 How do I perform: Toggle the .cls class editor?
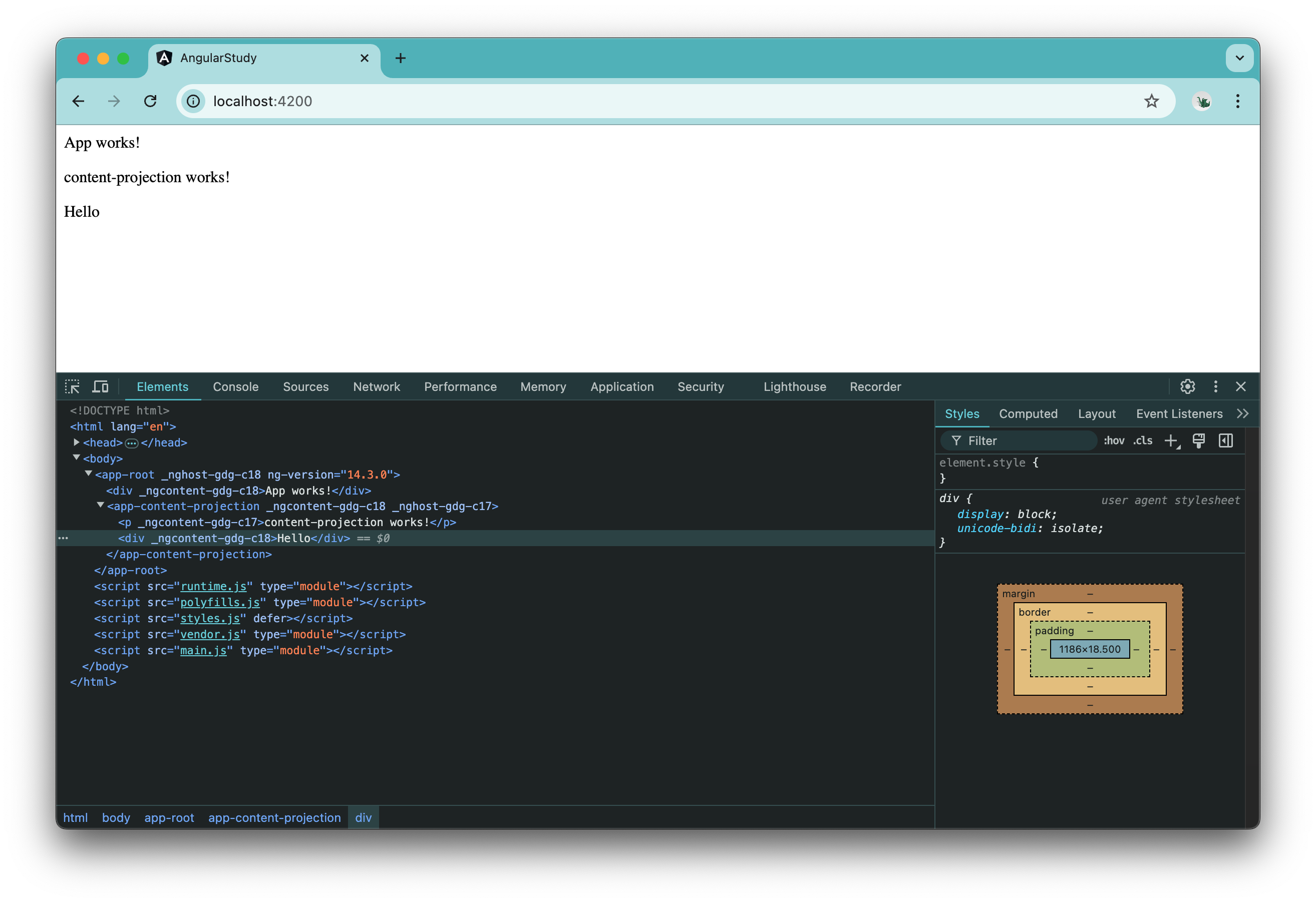pyautogui.click(x=1142, y=440)
